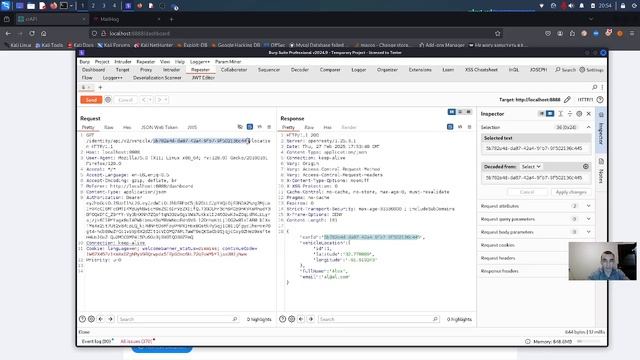Open the Settings gear in Burp toolbar

[x=591, y=70]
